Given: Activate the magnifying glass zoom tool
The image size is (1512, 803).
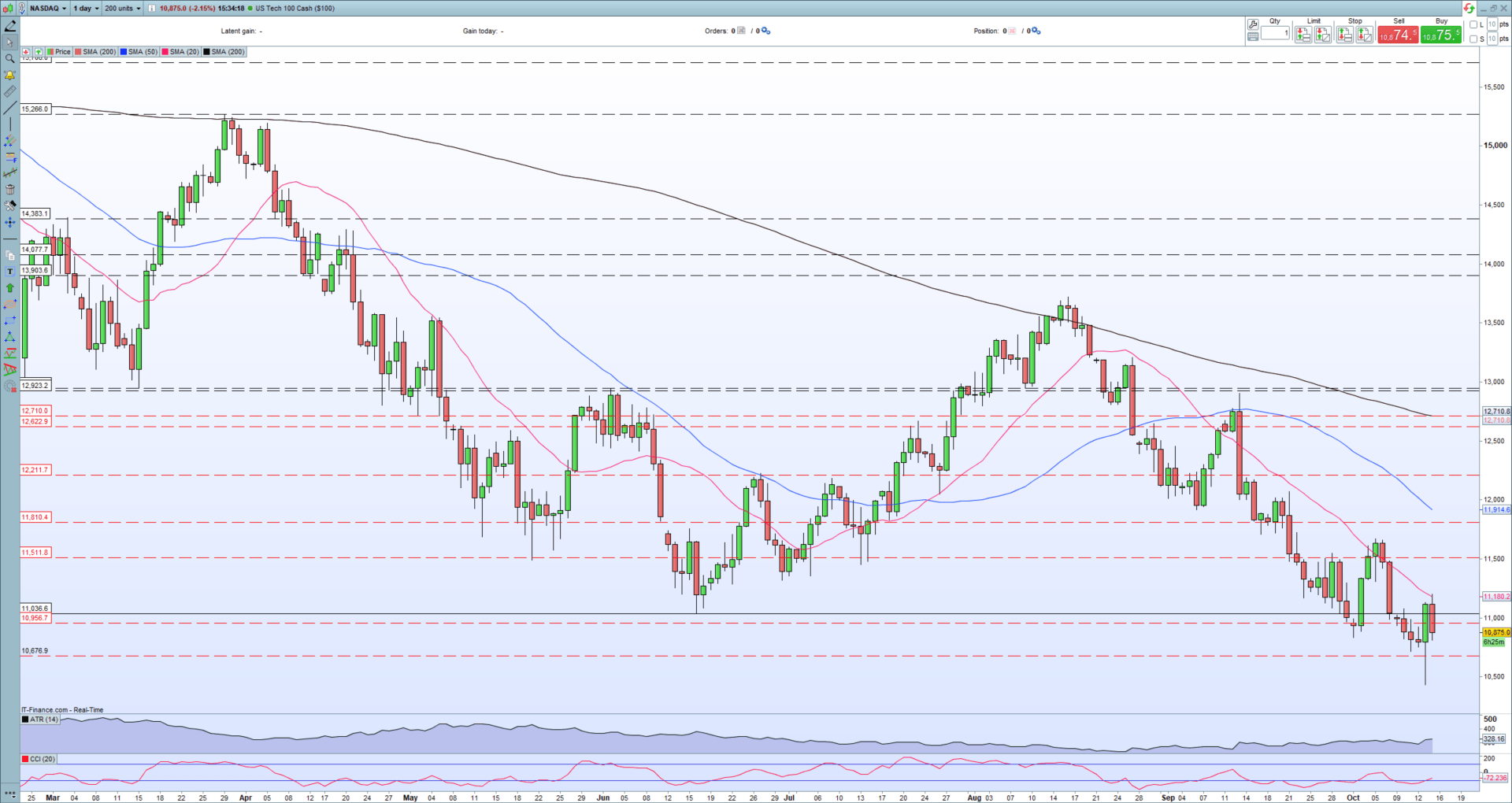Looking at the screenshot, I should click(x=10, y=59).
